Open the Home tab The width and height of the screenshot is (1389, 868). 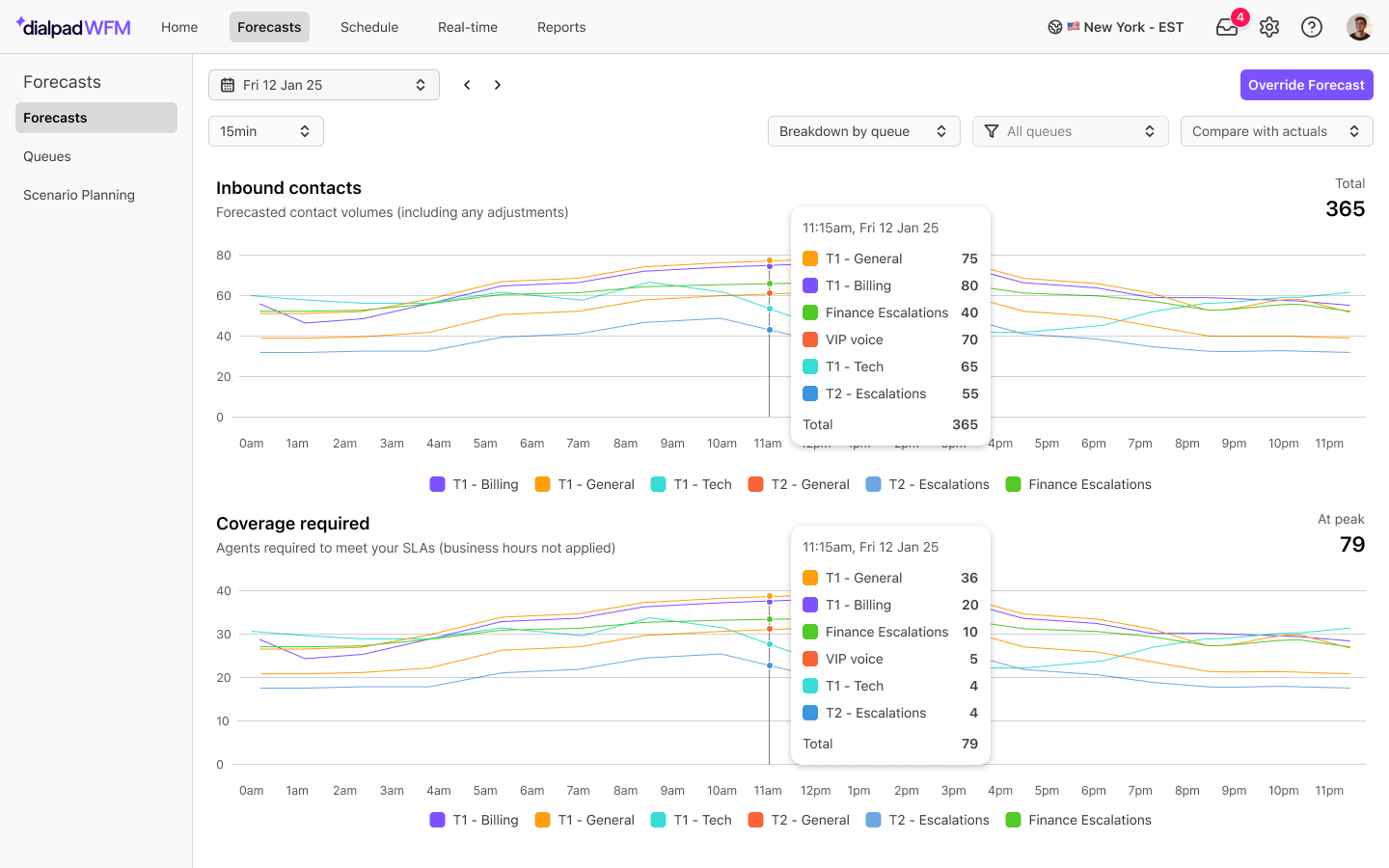[x=179, y=27]
